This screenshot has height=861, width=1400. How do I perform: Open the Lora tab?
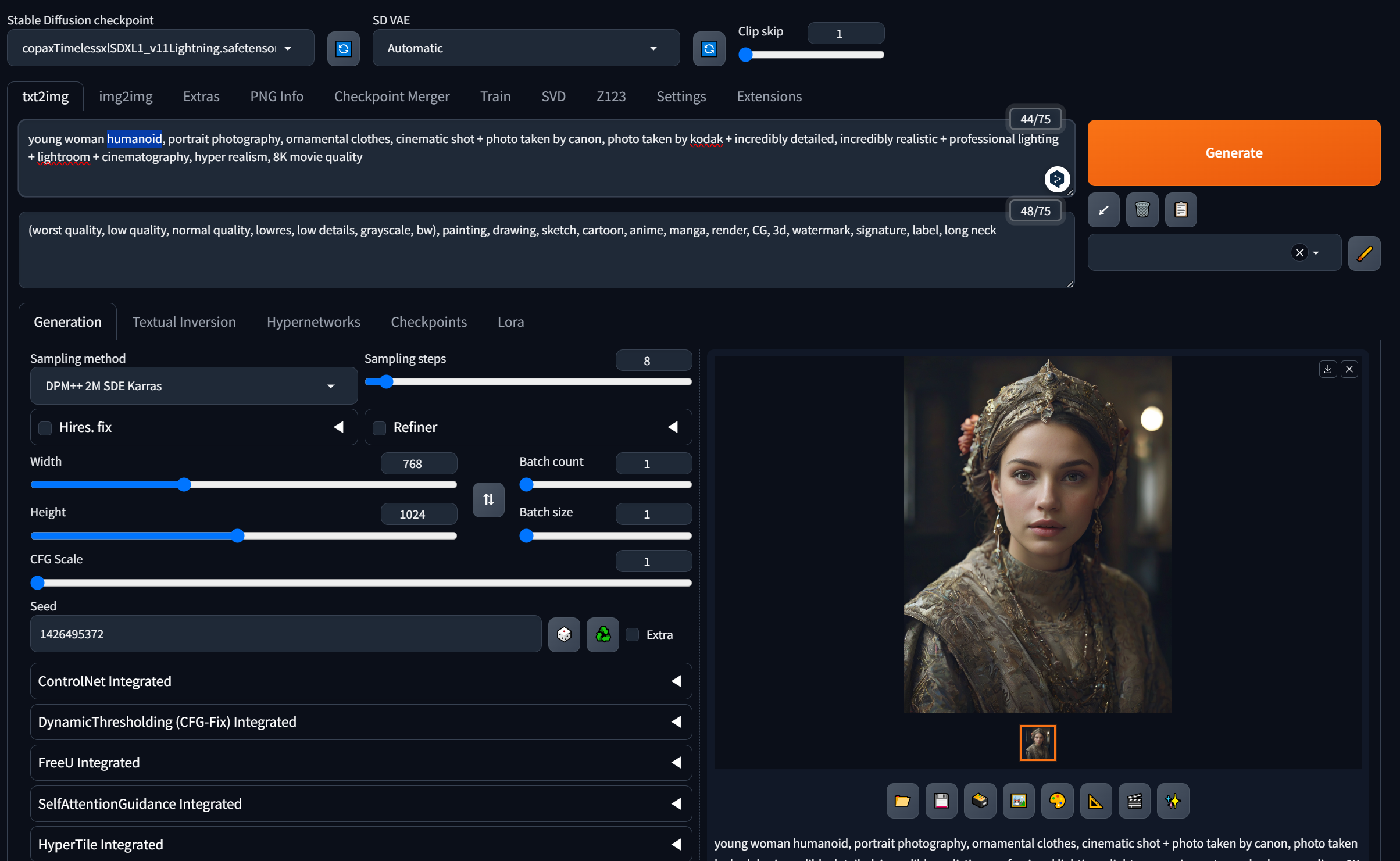coord(510,322)
